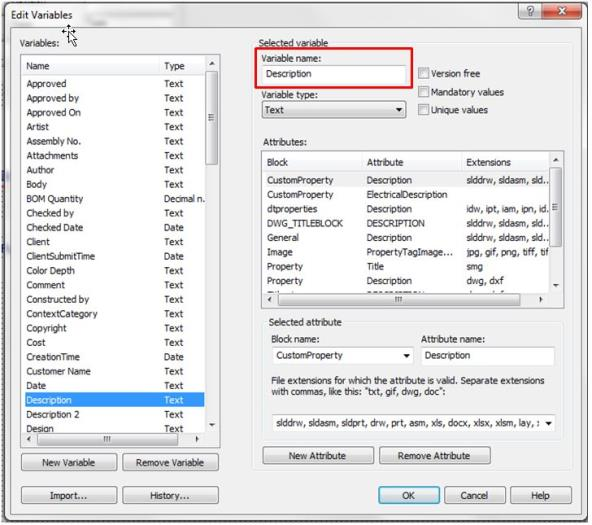
Task: Select the Description 2 variable
Action: [114, 414]
